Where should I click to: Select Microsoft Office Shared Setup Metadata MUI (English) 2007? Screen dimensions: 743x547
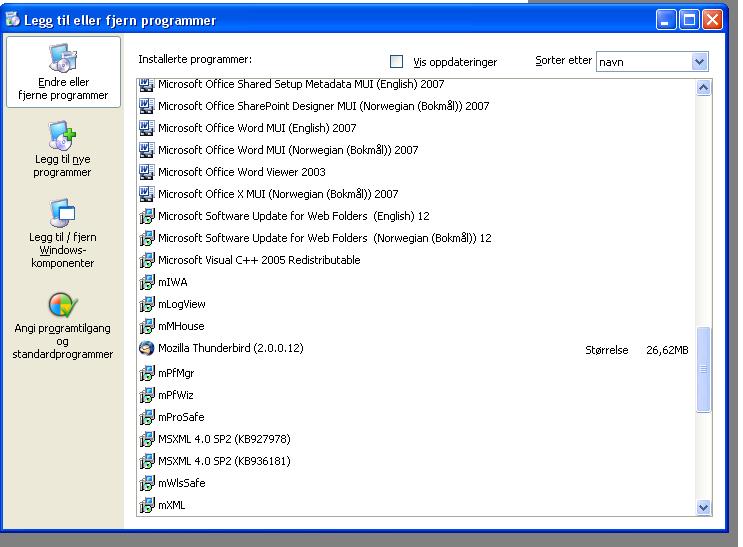[416, 85]
